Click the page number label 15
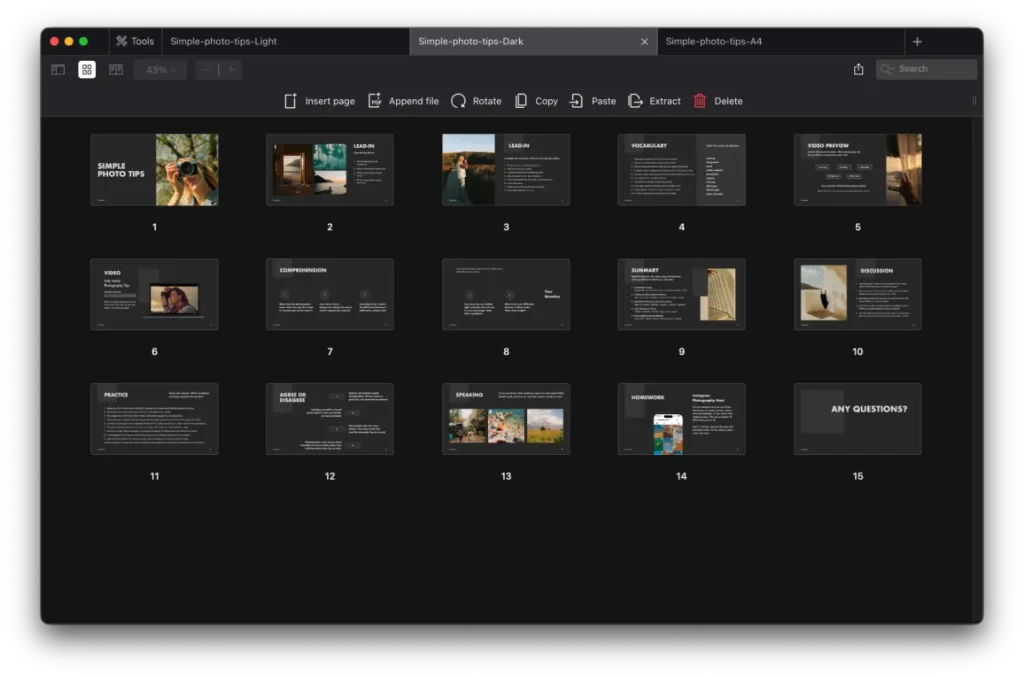This screenshot has height=678, width=1024. [857, 476]
